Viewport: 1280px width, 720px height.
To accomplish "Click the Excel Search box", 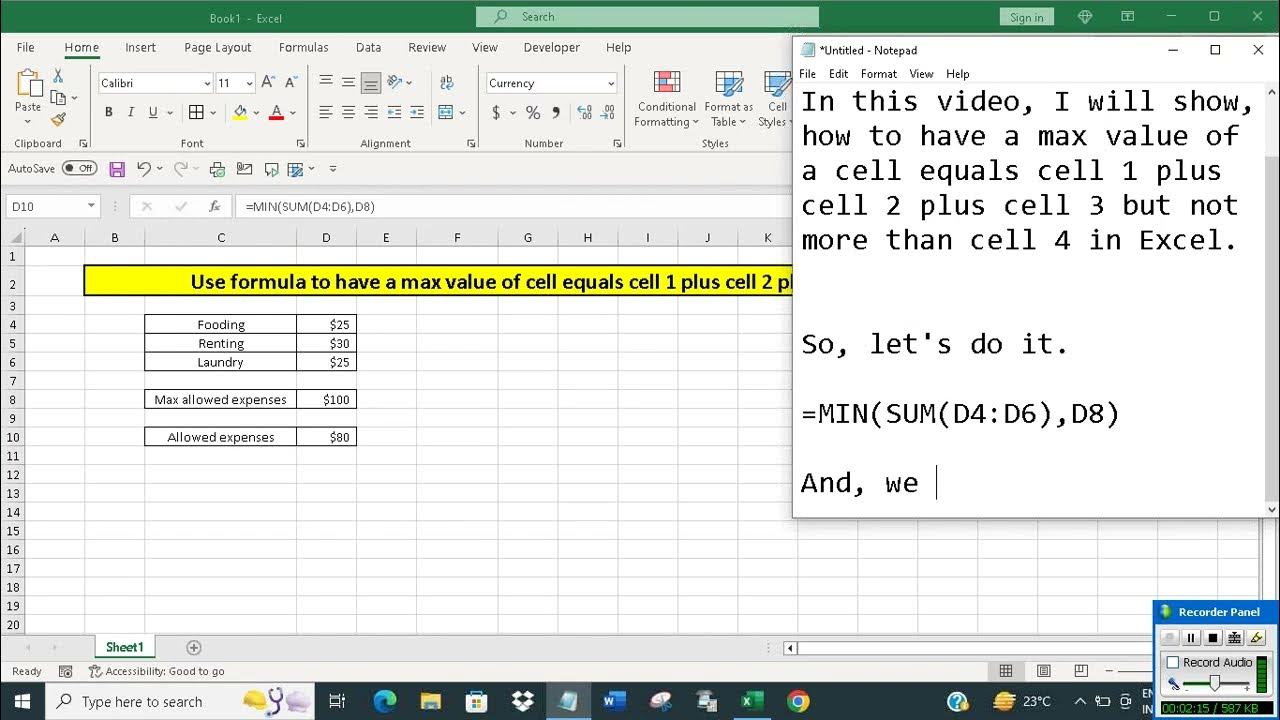I will [647, 17].
